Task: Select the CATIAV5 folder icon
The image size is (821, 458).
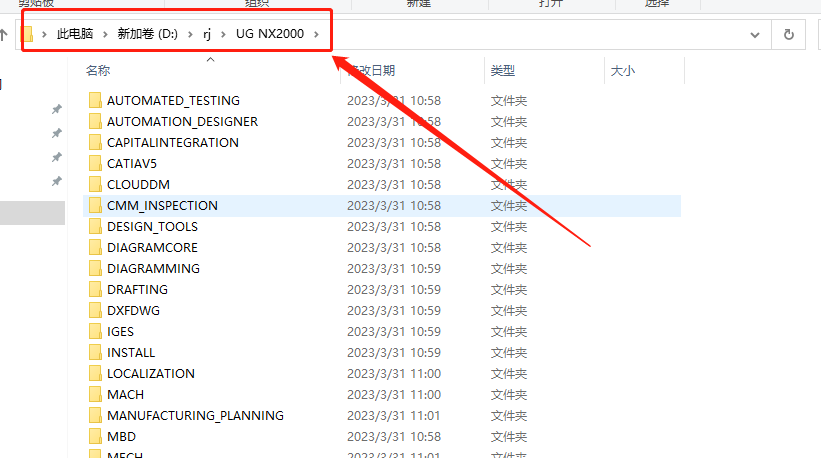Action: pyautogui.click(x=95, y=163)
